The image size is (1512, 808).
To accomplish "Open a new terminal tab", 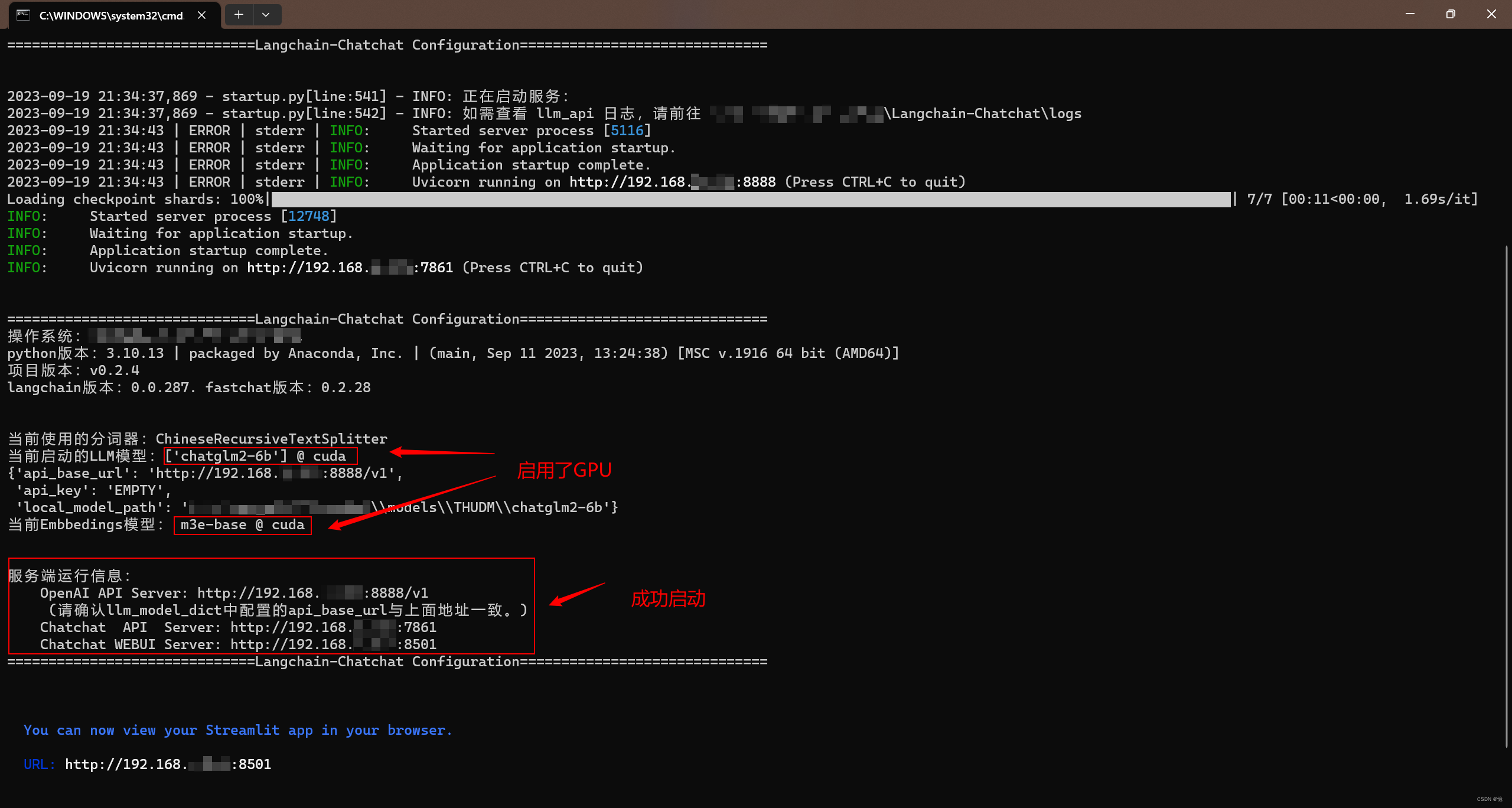I will (239, 15).
